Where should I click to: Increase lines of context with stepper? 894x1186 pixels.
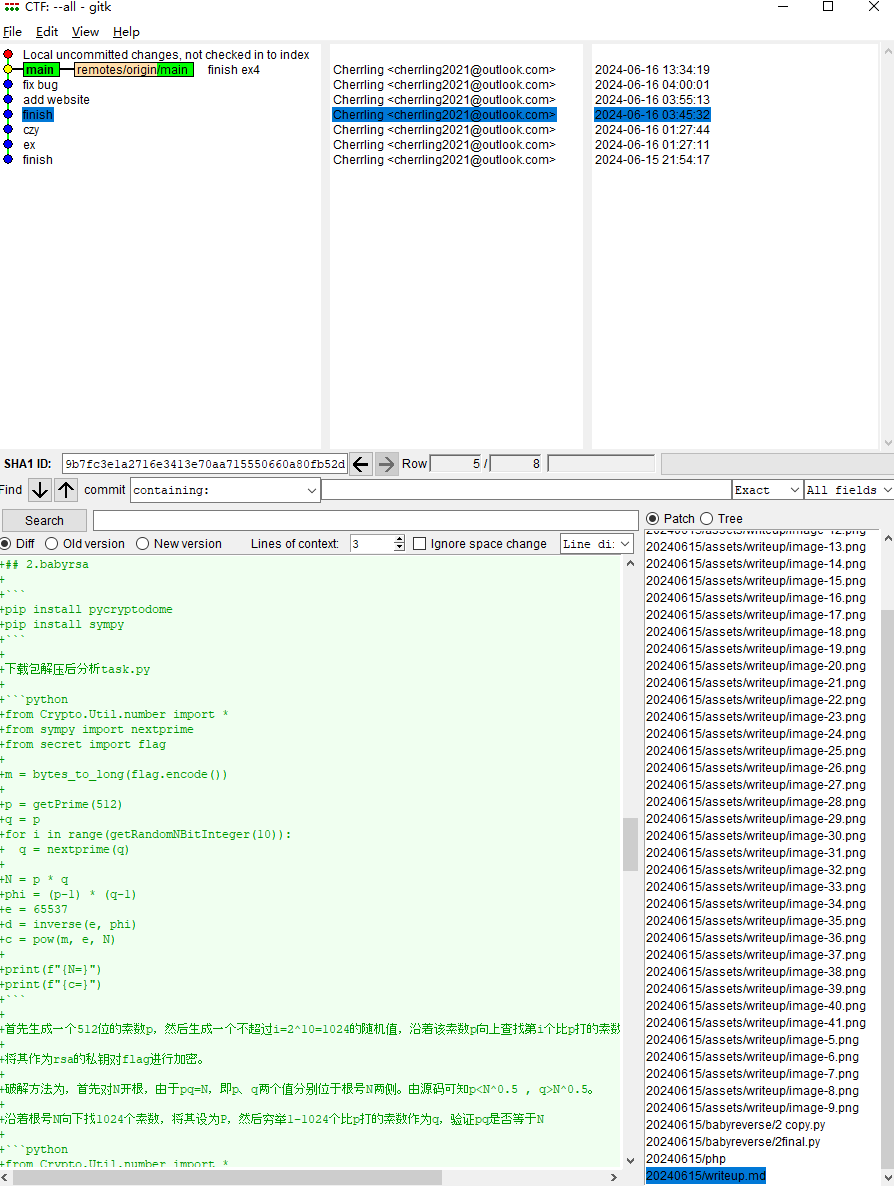pyautogui.click(x=399, y=540)
